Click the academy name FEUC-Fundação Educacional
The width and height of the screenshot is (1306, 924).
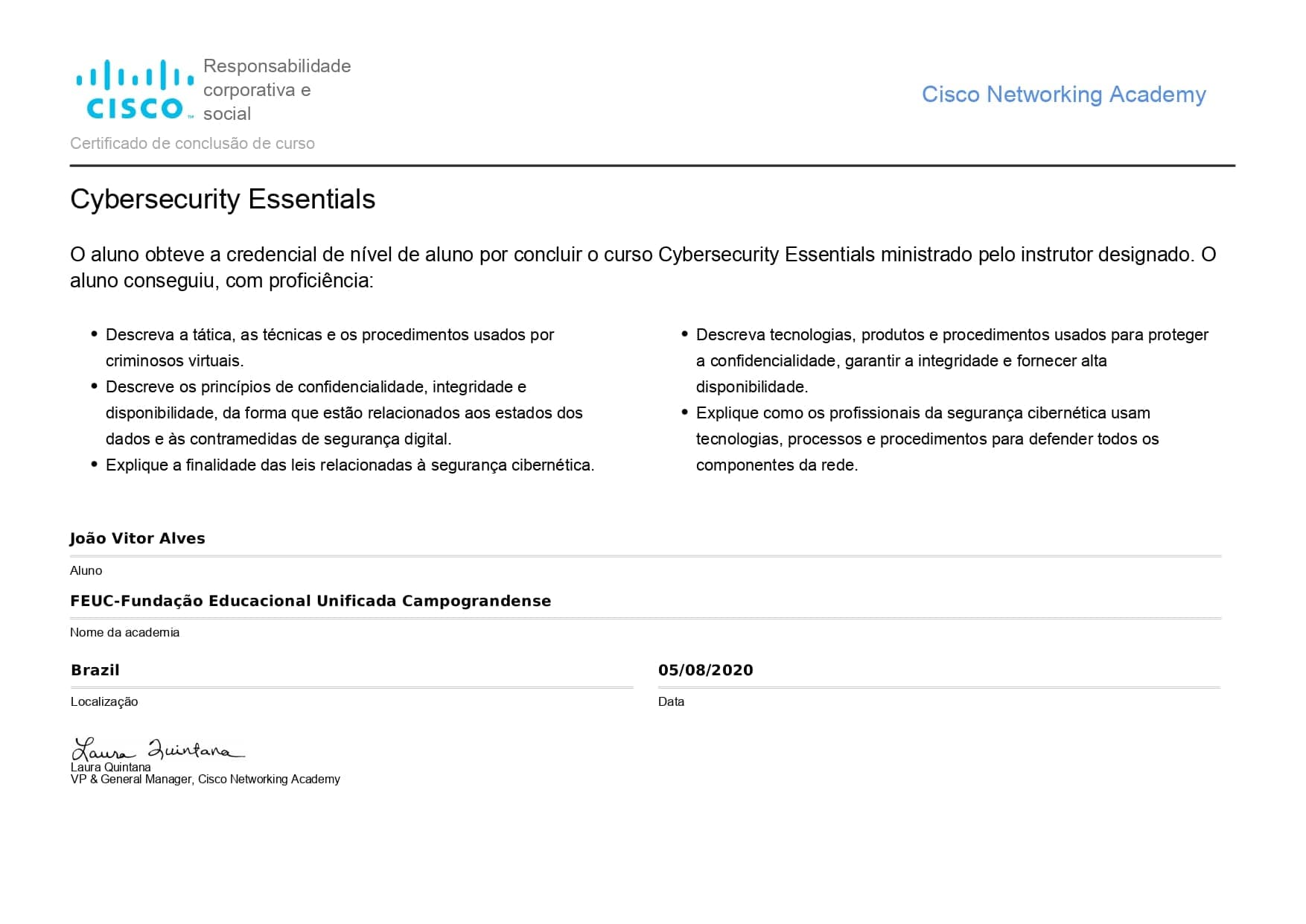[x=310, y=601]
